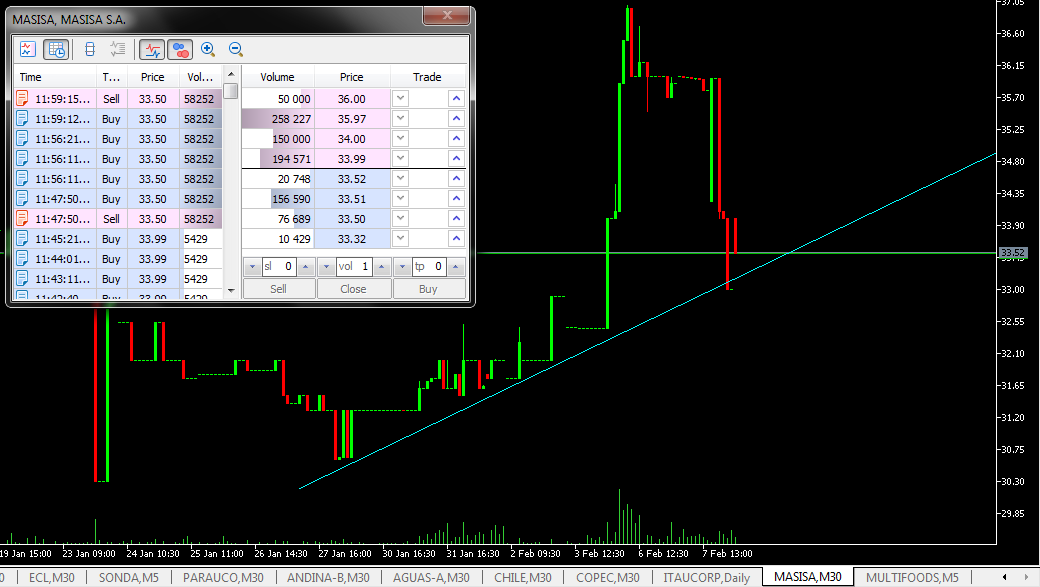Place sell order at 34.00 via down arrow
This screenshot has width=1040, height=587.
400,139
